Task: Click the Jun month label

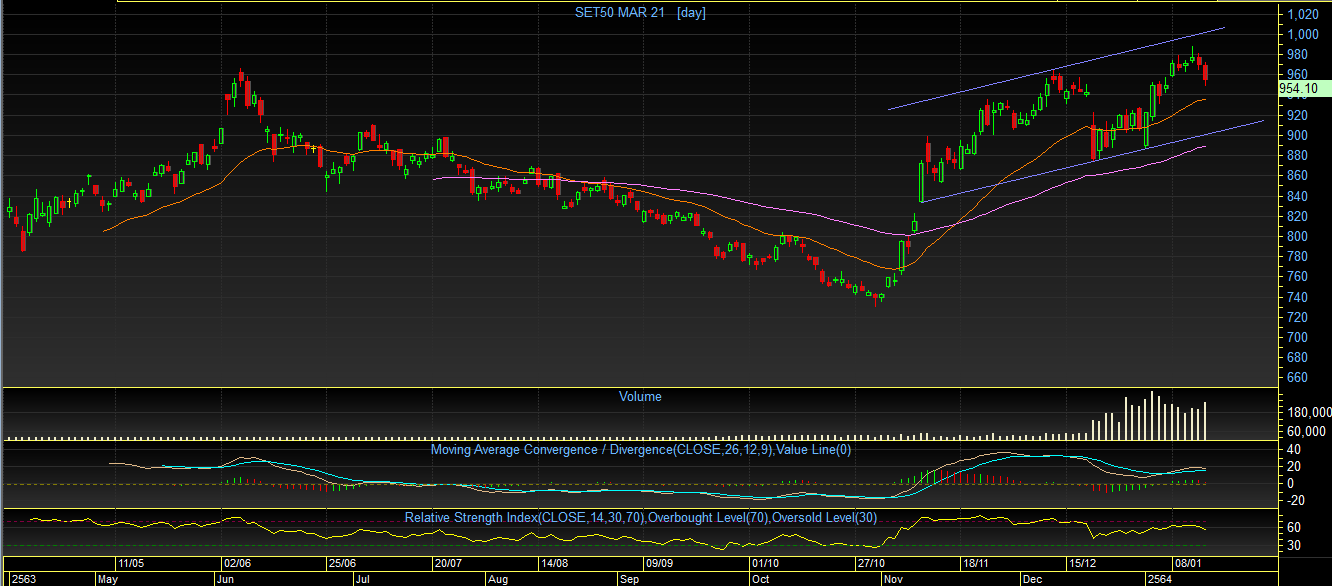Action: pos(227,578)
